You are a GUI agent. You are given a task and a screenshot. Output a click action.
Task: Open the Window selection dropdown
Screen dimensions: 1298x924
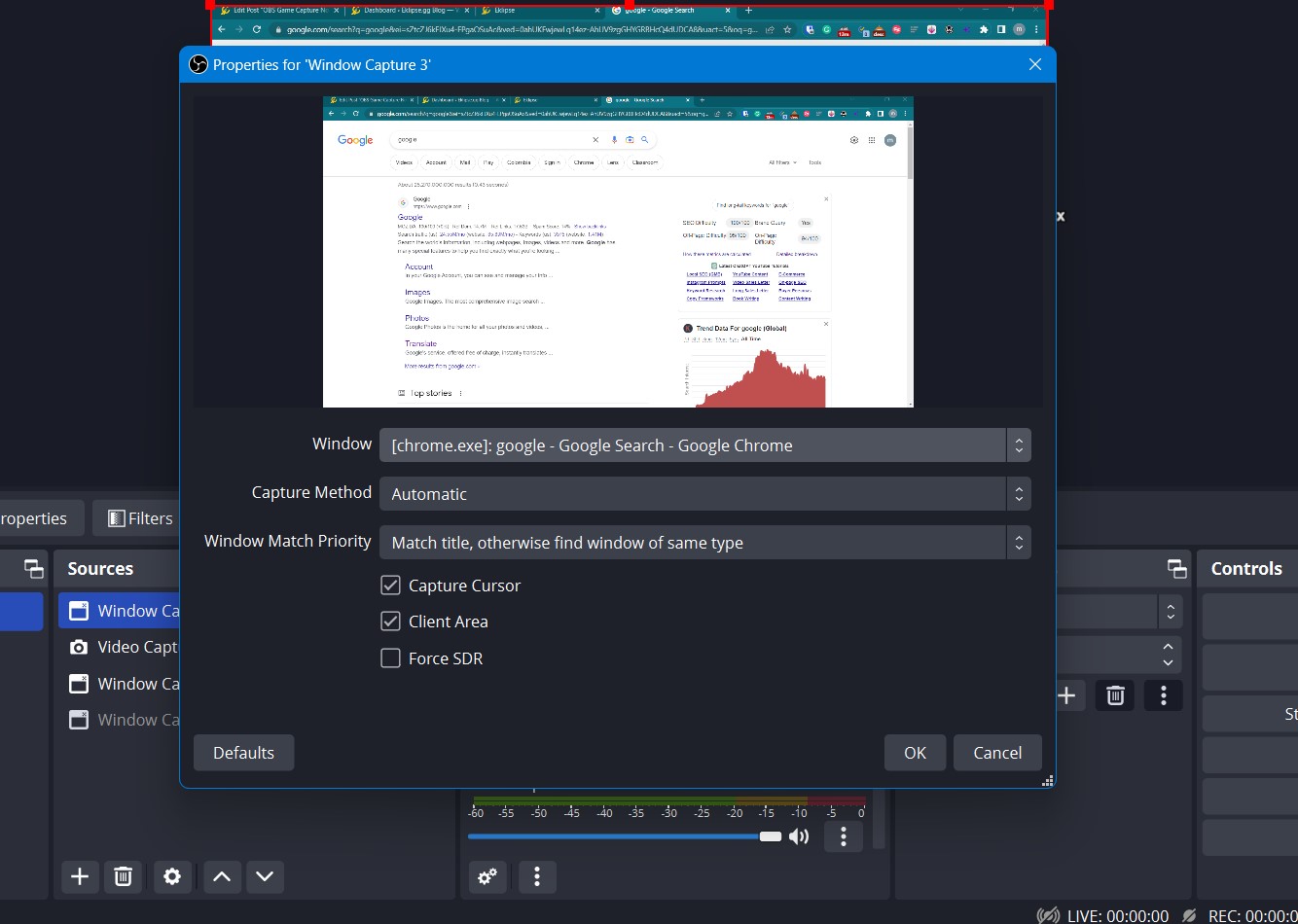tap(704, 445)
